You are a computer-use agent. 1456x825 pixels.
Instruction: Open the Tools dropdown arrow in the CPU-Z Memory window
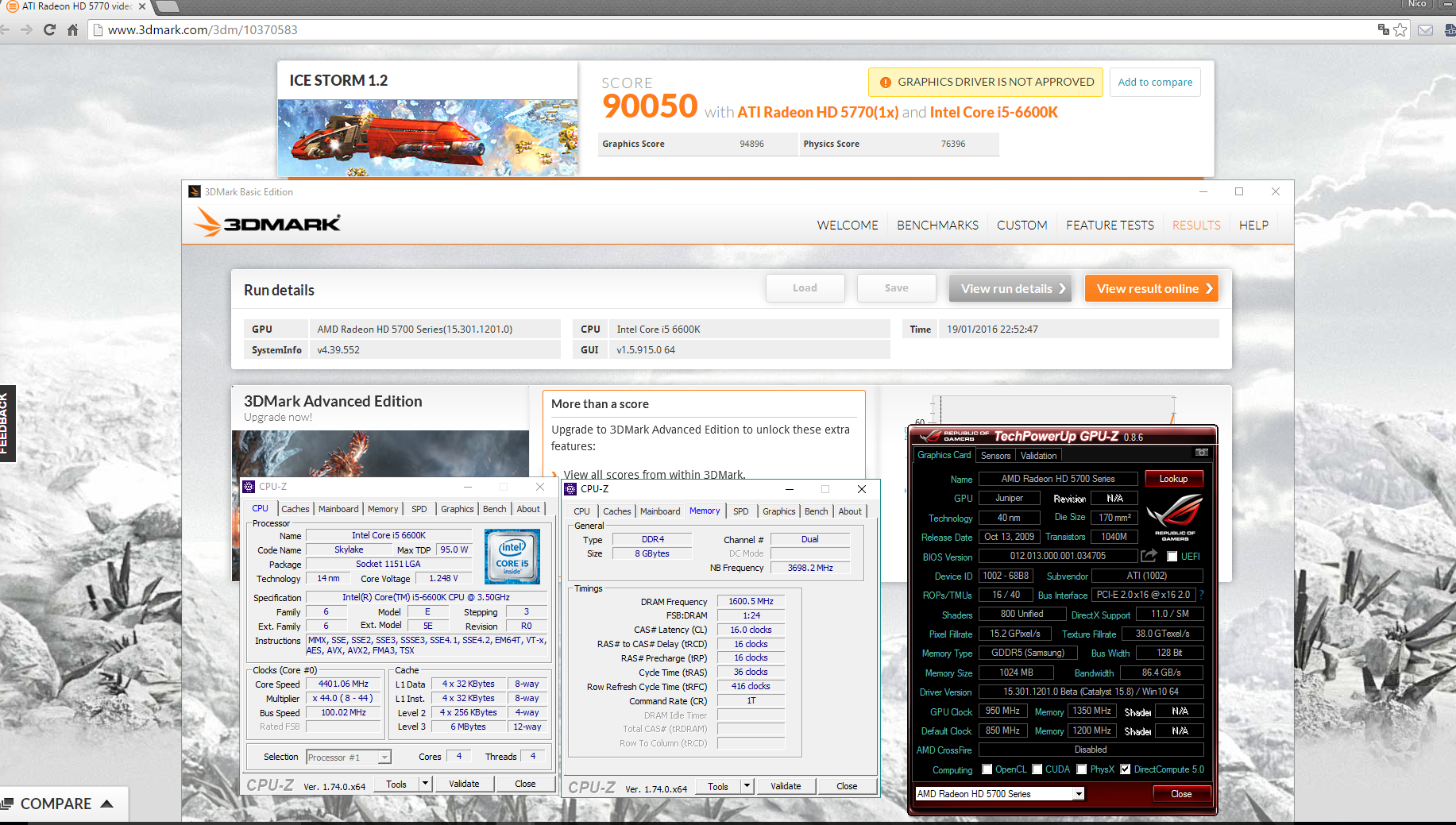click(747, 786)
